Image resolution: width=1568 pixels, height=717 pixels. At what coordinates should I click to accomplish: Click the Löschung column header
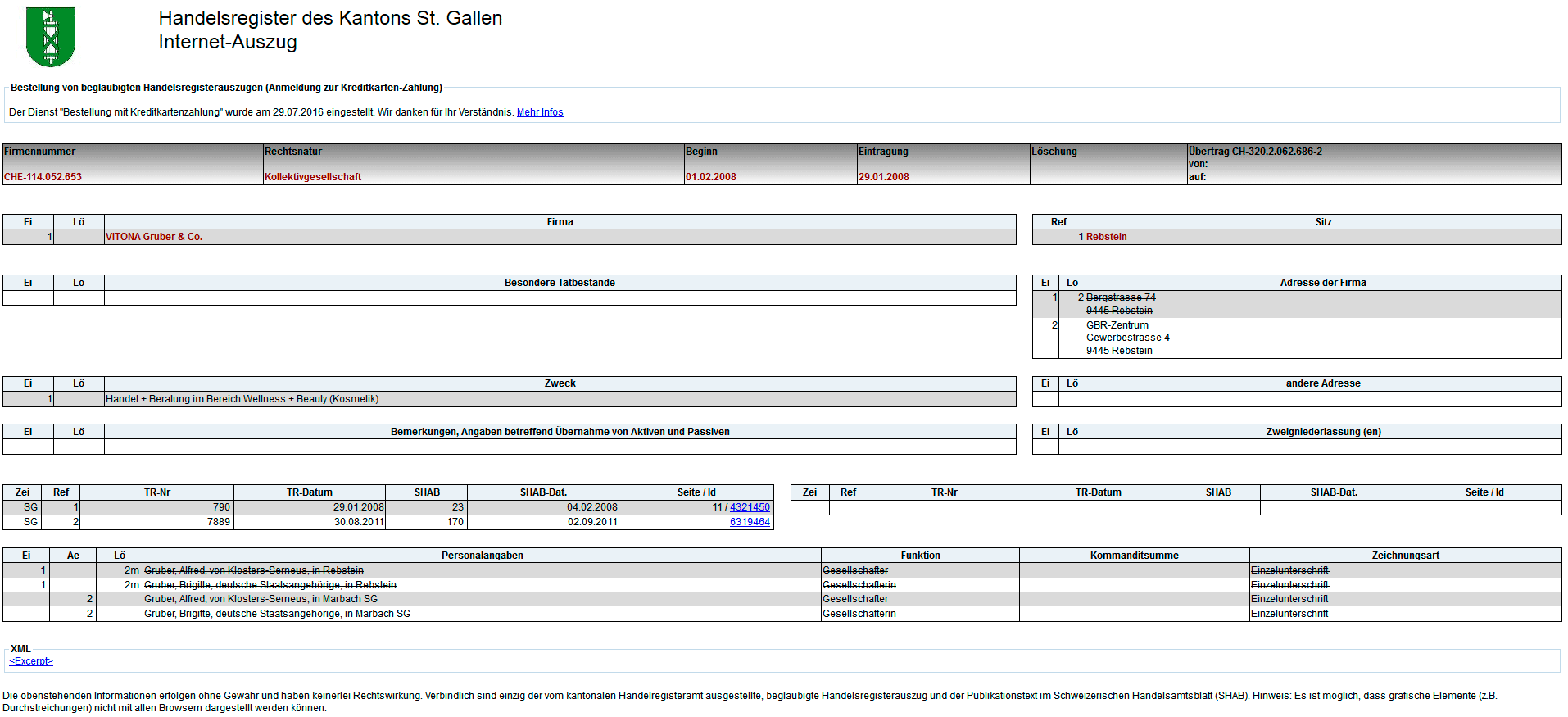point(1054,152)
